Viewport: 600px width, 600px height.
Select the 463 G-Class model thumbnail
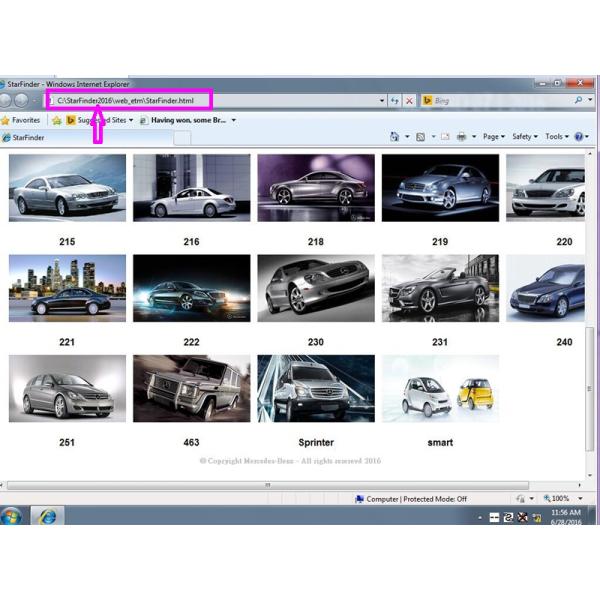(x=191, y=388)
